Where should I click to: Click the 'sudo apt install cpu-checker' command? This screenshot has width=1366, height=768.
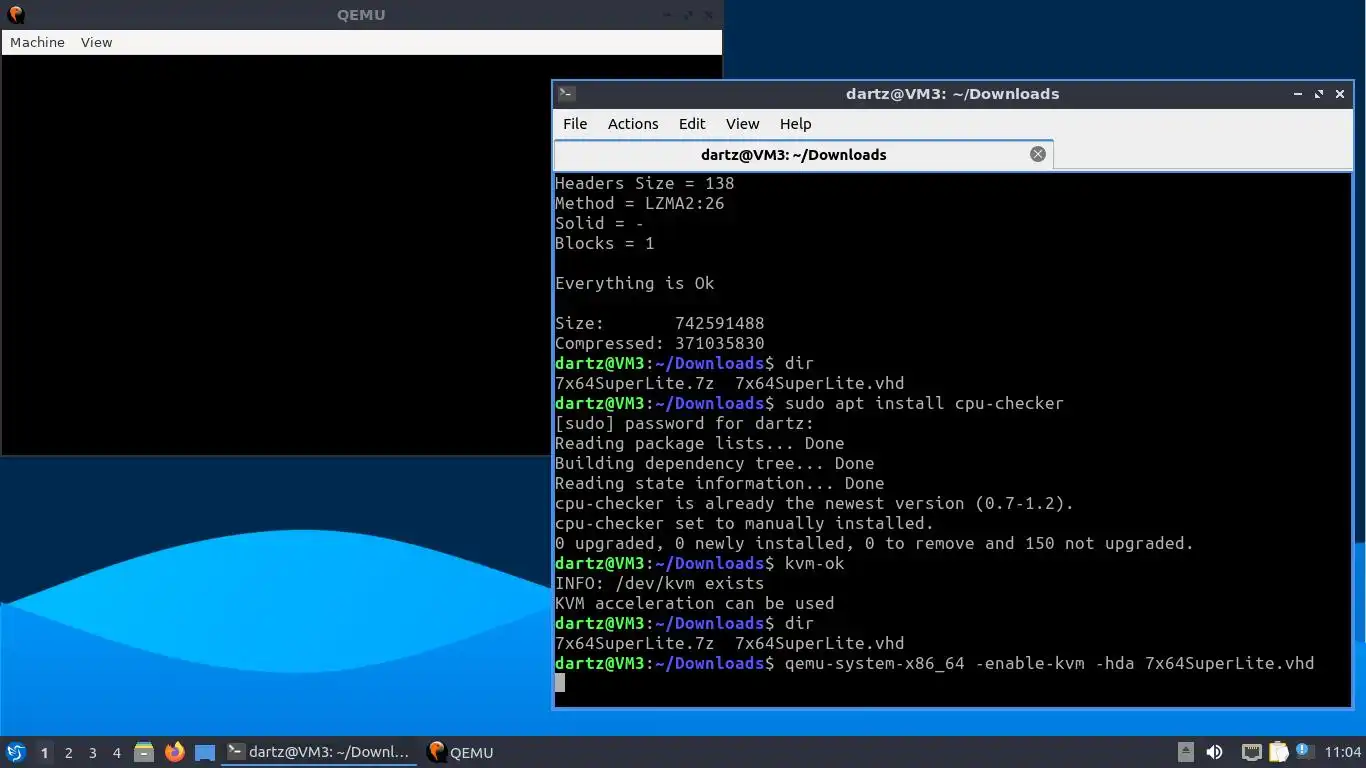pyautogui.click(x=925, y=403)
